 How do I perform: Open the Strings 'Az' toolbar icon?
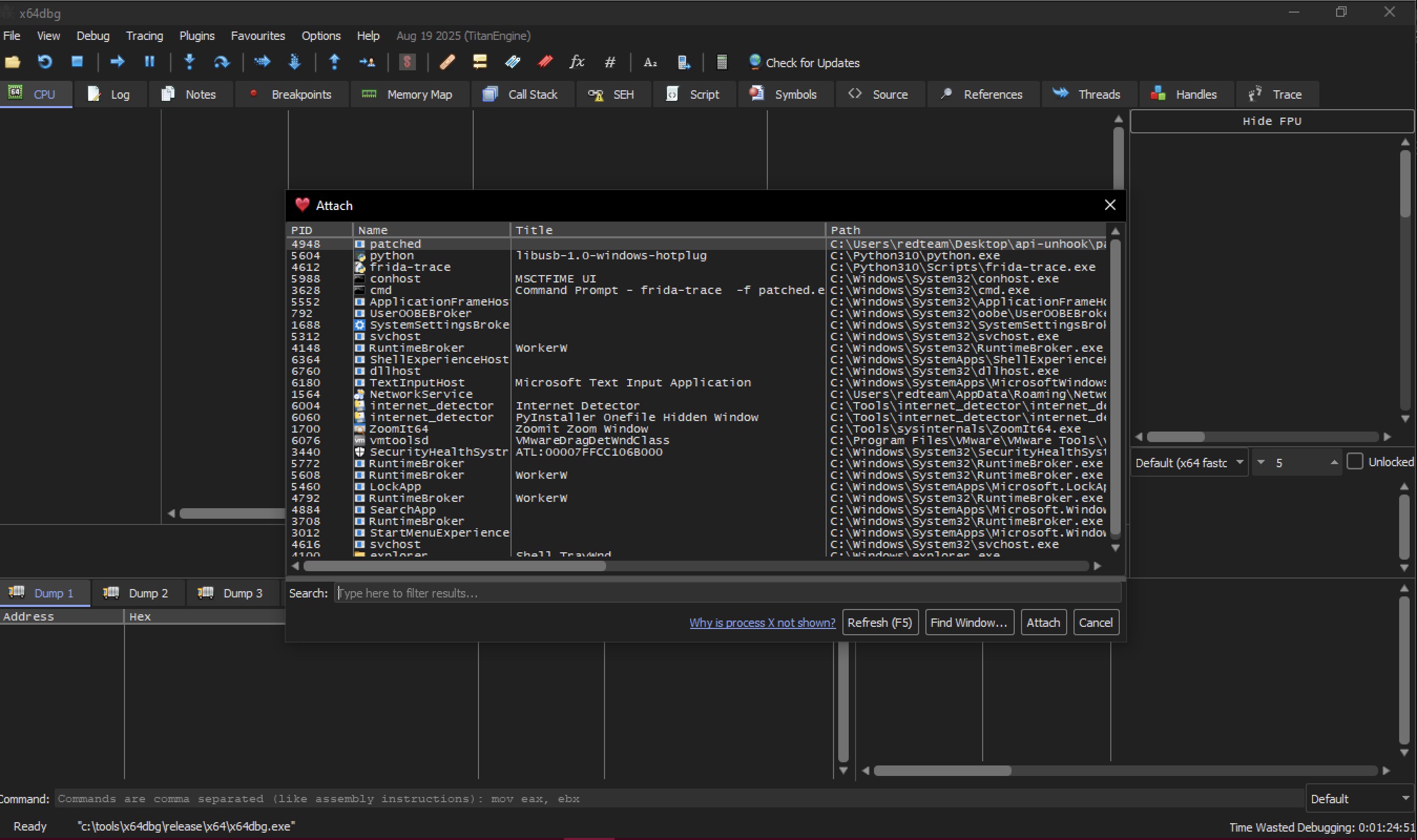[x=651, y=62]
